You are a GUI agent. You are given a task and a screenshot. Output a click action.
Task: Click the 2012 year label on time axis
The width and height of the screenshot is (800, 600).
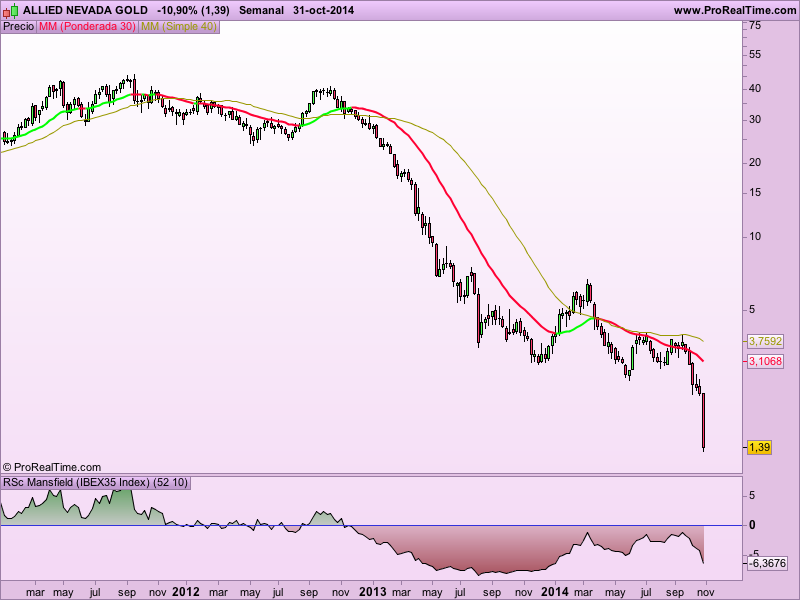tap(186, 592)
